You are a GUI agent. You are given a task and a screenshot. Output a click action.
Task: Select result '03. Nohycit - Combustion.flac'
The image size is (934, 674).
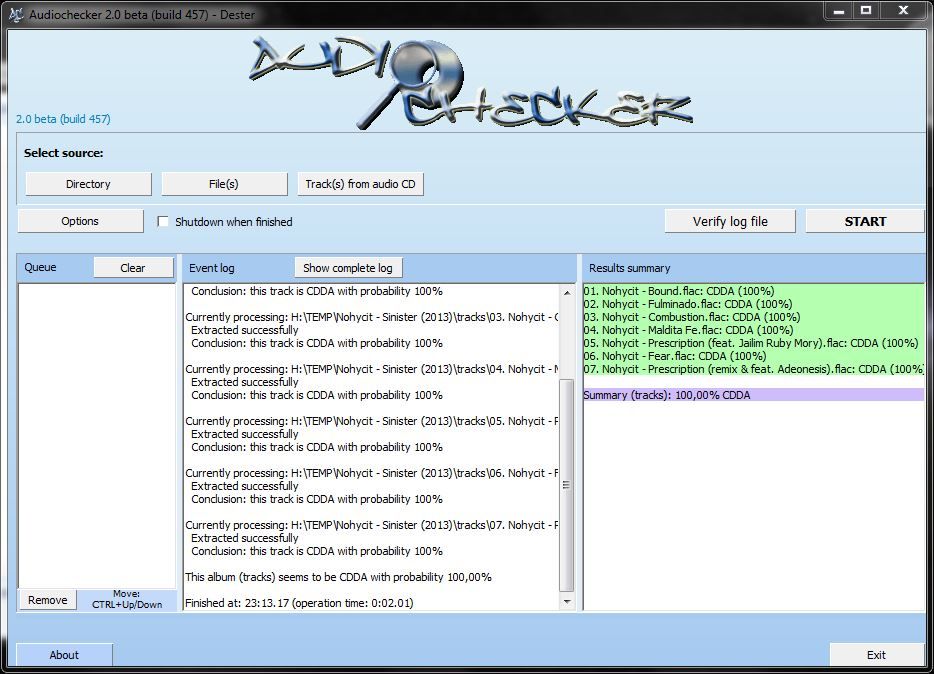[754, 317]
